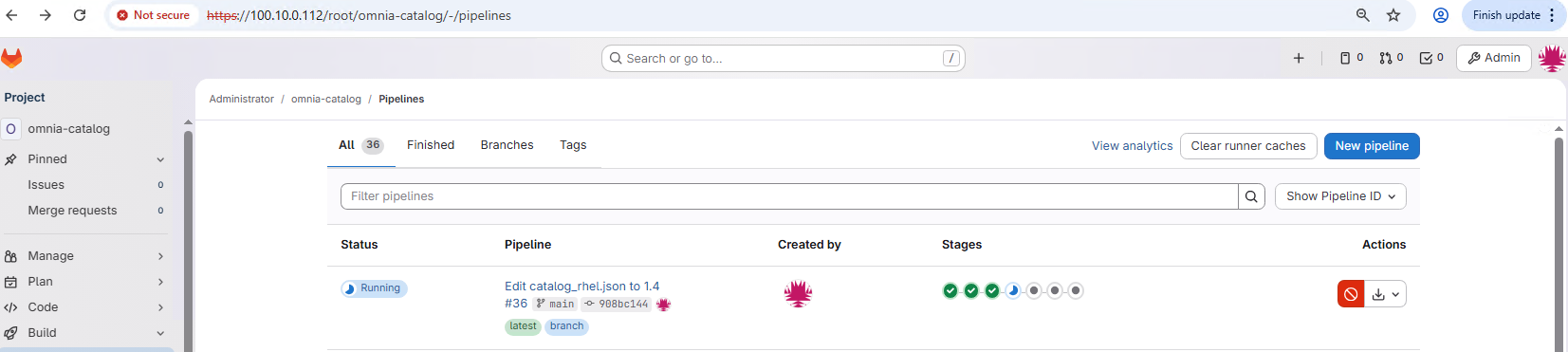Switch to the Branches tab
The width and height of the screenshot is (1568, 352).
507,145
